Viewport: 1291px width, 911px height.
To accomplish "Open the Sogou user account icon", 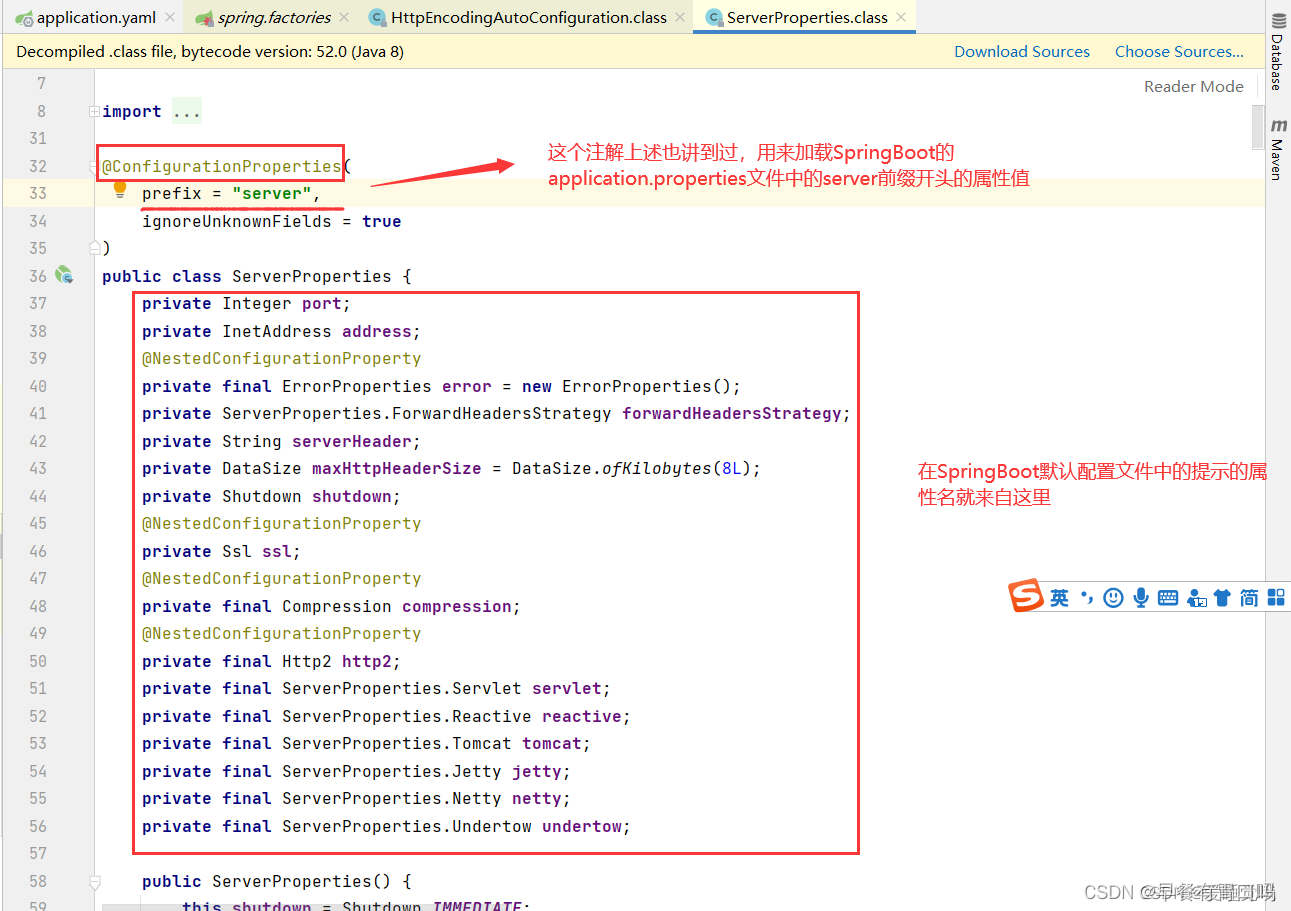I will tap(1196, 598).
